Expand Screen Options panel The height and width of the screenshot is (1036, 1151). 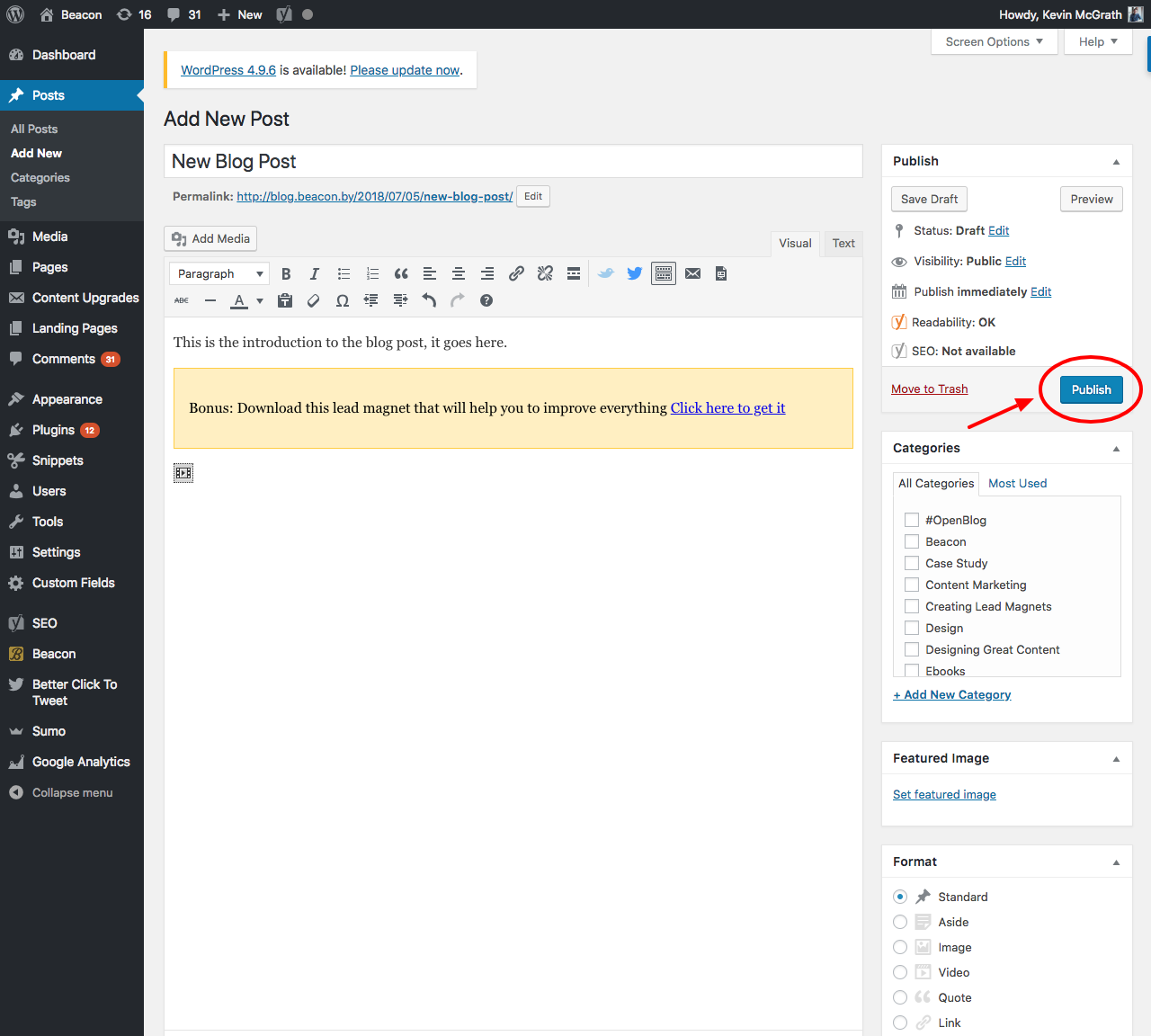click(995, 41)
